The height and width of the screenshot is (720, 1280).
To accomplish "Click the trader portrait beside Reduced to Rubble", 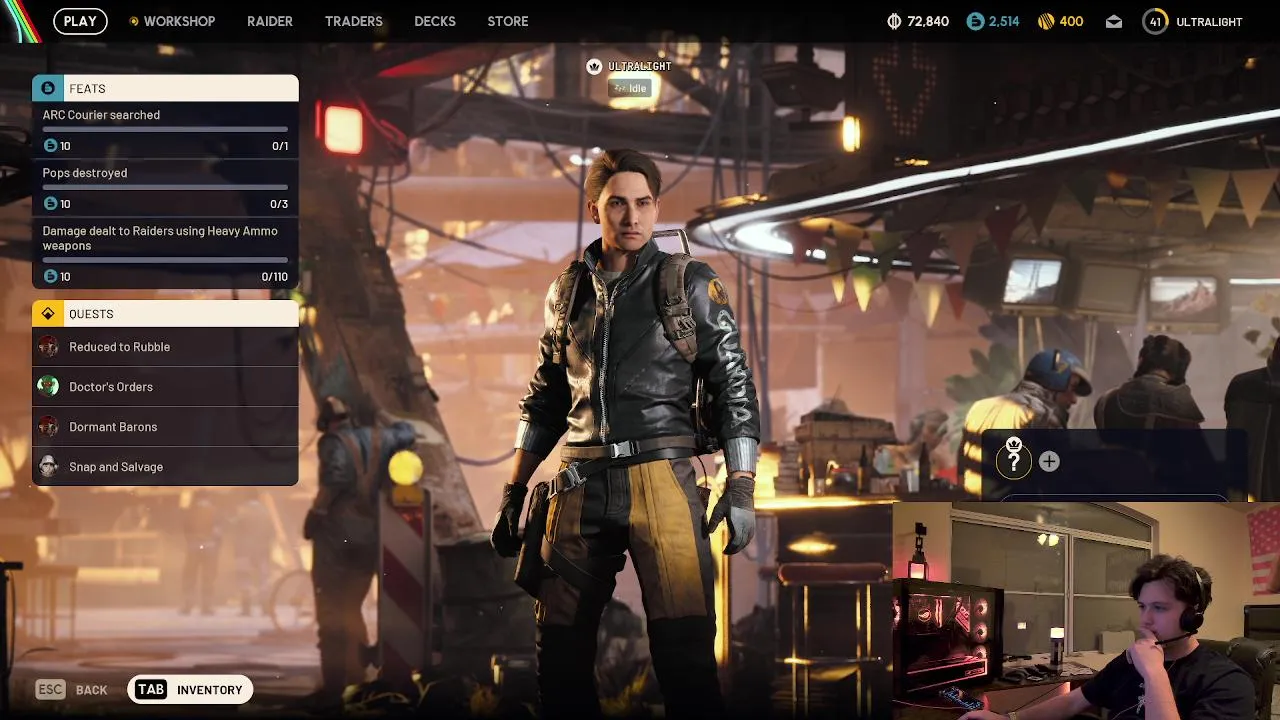I will click(48, 347).
